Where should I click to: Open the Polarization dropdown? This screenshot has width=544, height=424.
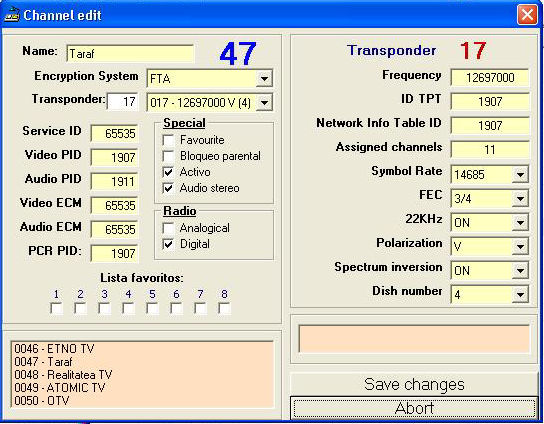520,246
